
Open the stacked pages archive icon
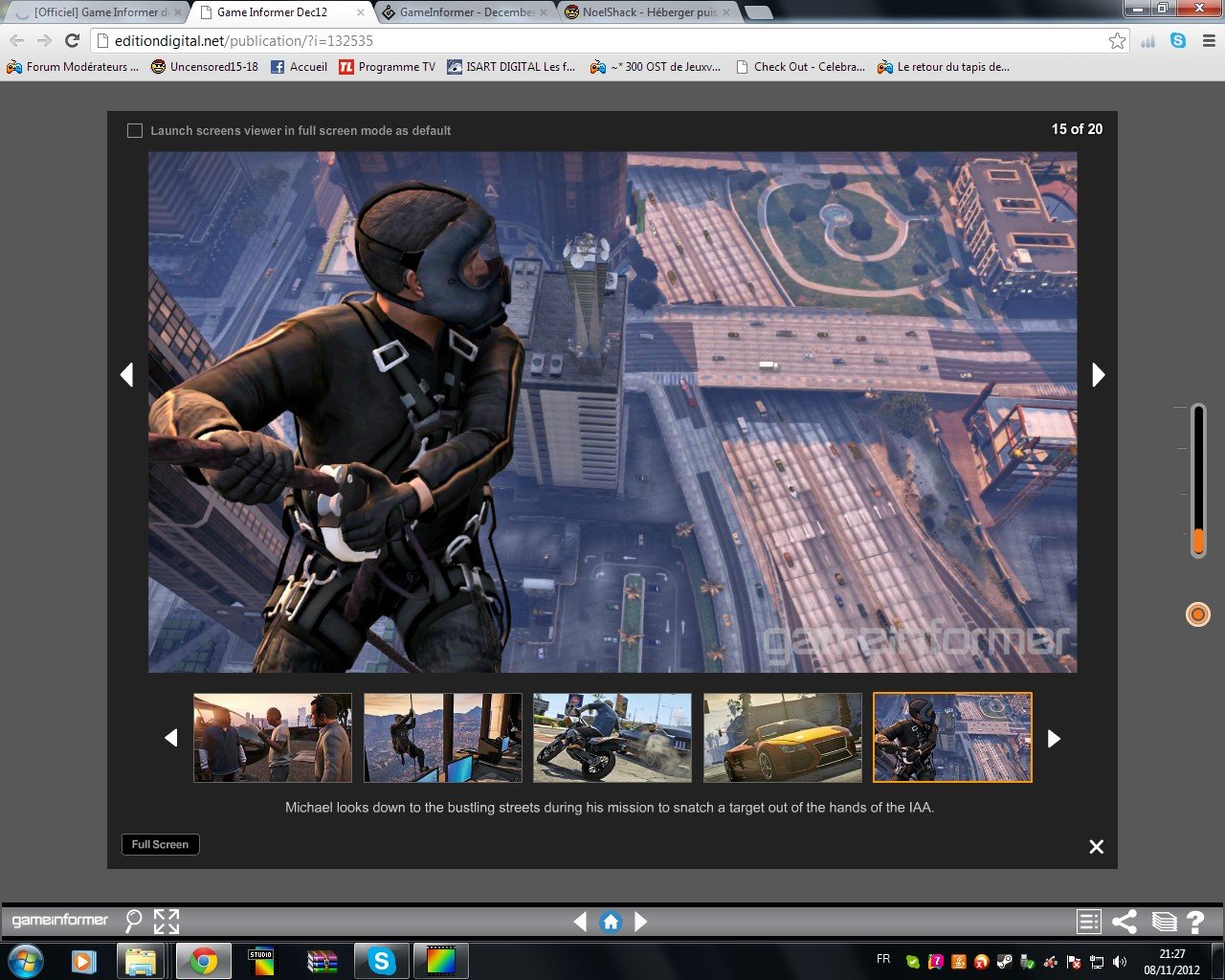(1164, 922)
